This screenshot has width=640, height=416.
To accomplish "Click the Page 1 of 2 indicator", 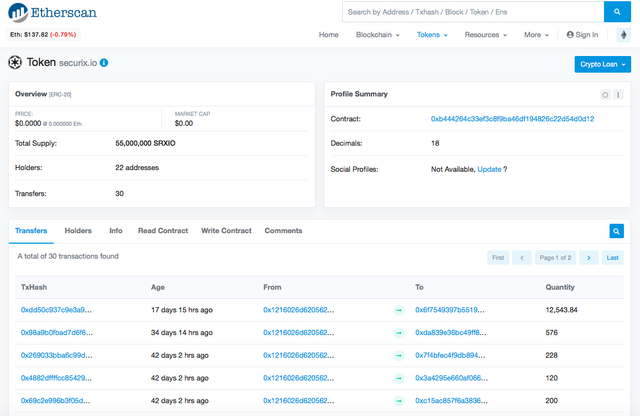I will click(555, 258).
